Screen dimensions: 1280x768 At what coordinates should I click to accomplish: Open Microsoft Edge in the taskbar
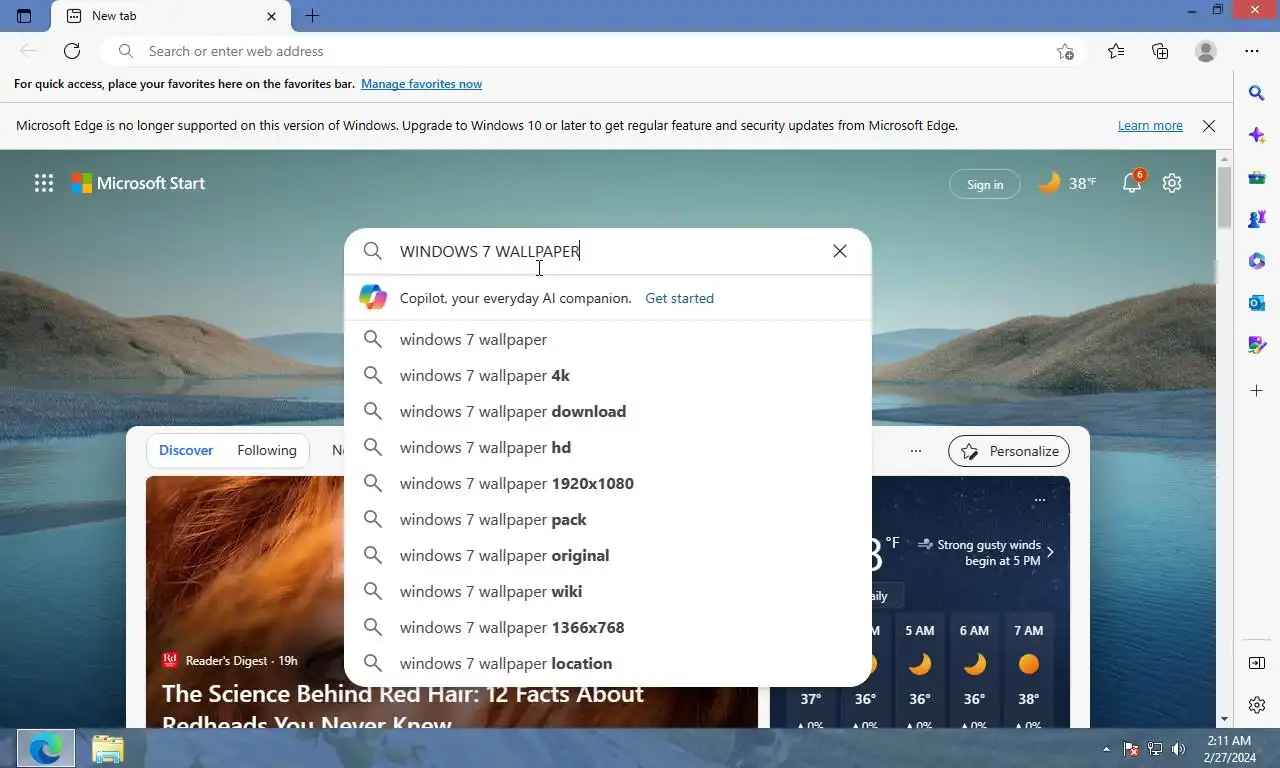pos(46,748)
